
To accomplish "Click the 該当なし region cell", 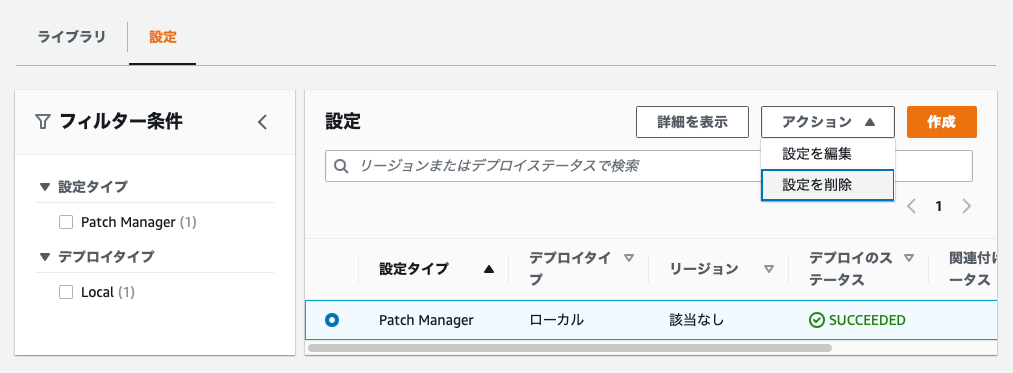I will click(697, 320).
